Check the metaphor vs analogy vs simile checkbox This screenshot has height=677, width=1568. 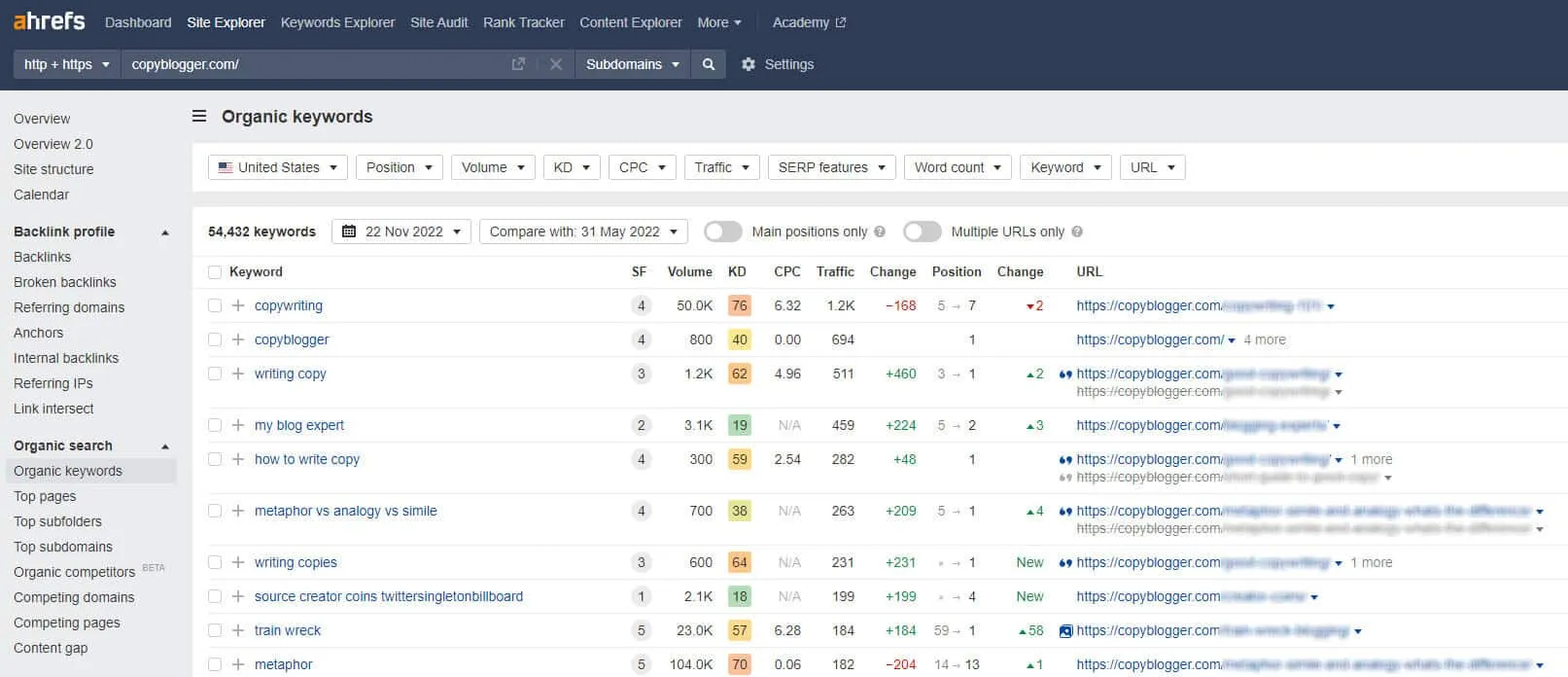[215, 511]
